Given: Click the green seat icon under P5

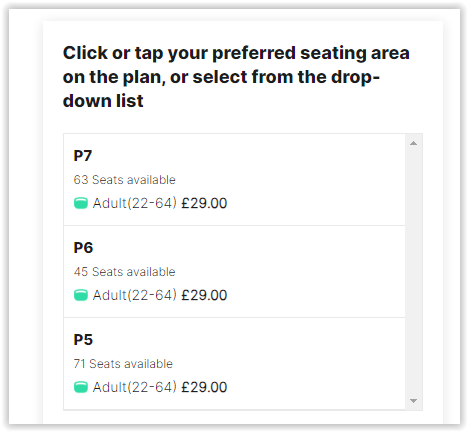Looking at the screenshot, I should click(81, 387).
